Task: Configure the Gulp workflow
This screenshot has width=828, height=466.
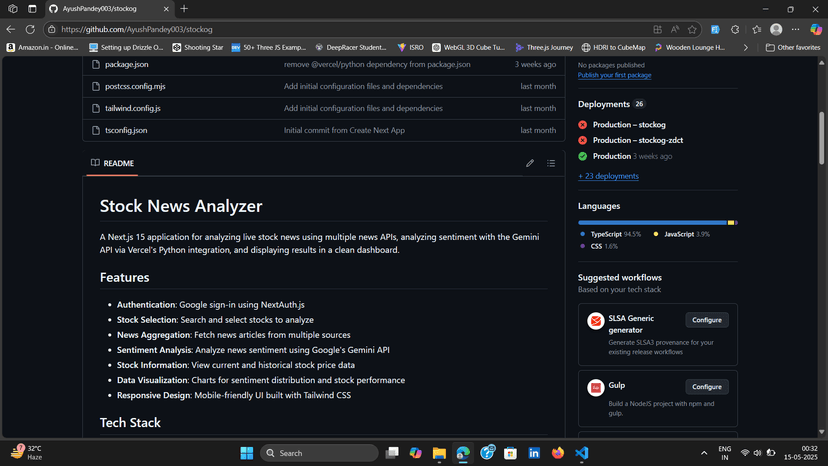Action: 707,387
